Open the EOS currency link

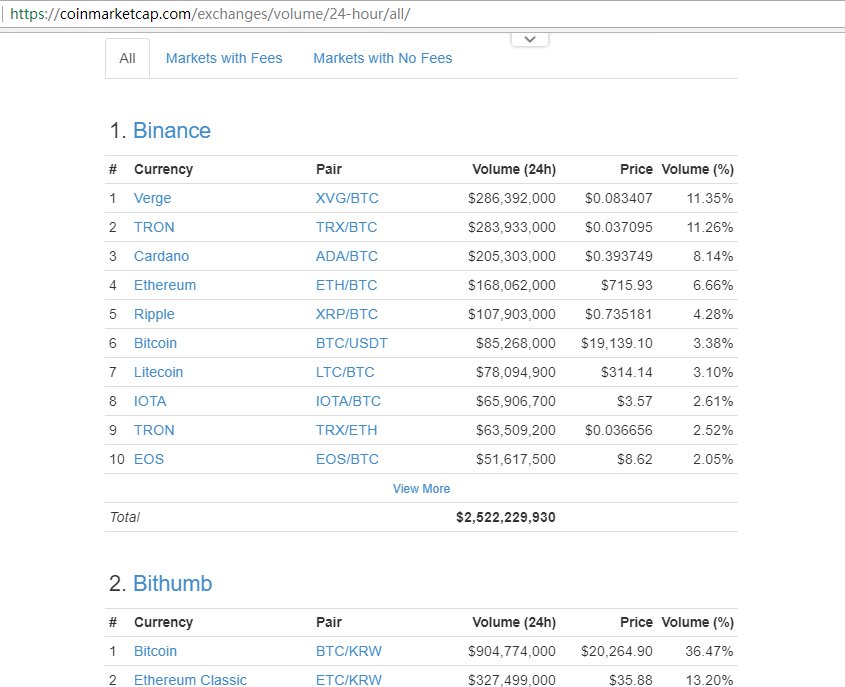149,460
